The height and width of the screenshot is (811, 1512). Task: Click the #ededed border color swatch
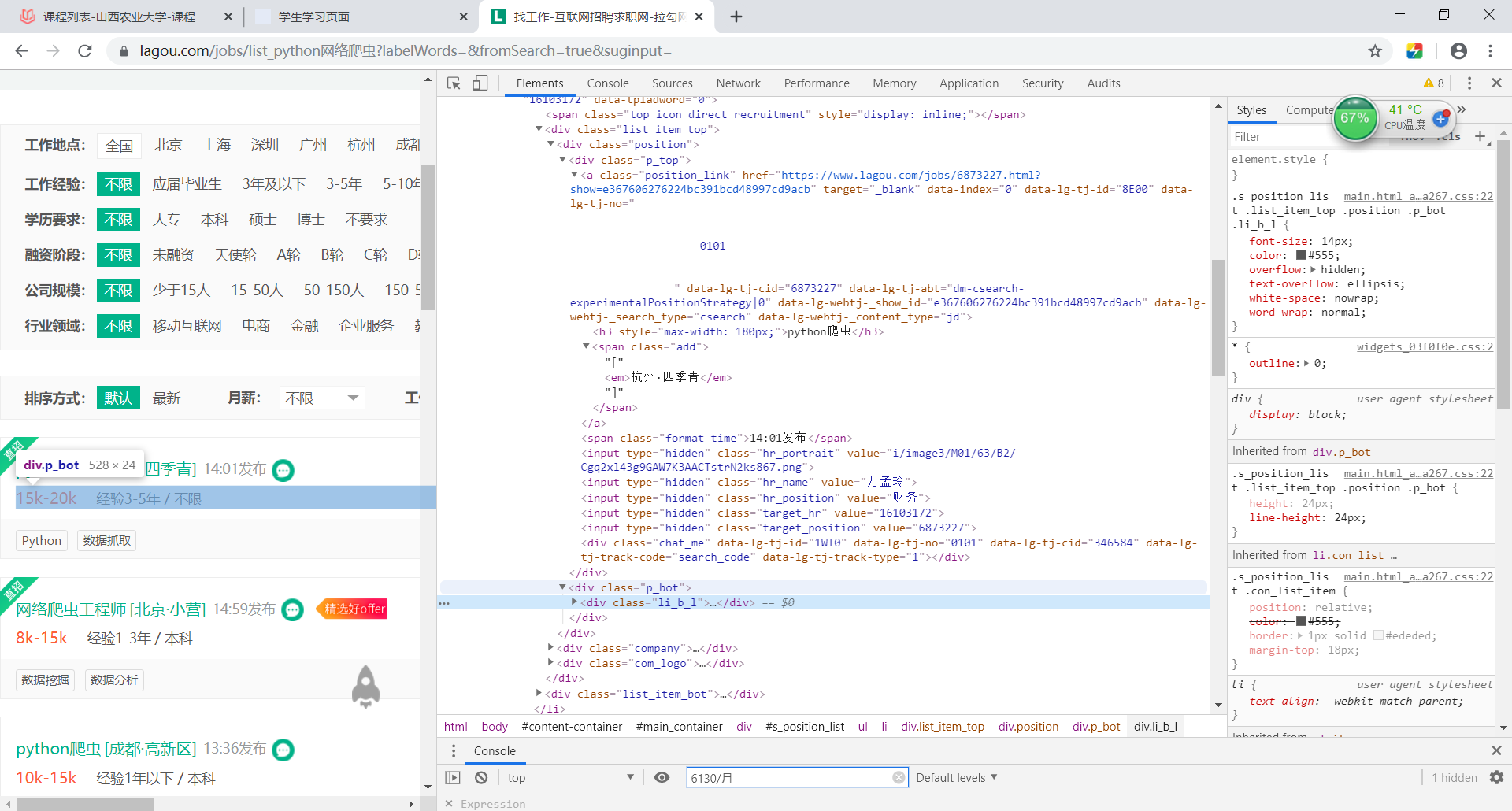1378,635
